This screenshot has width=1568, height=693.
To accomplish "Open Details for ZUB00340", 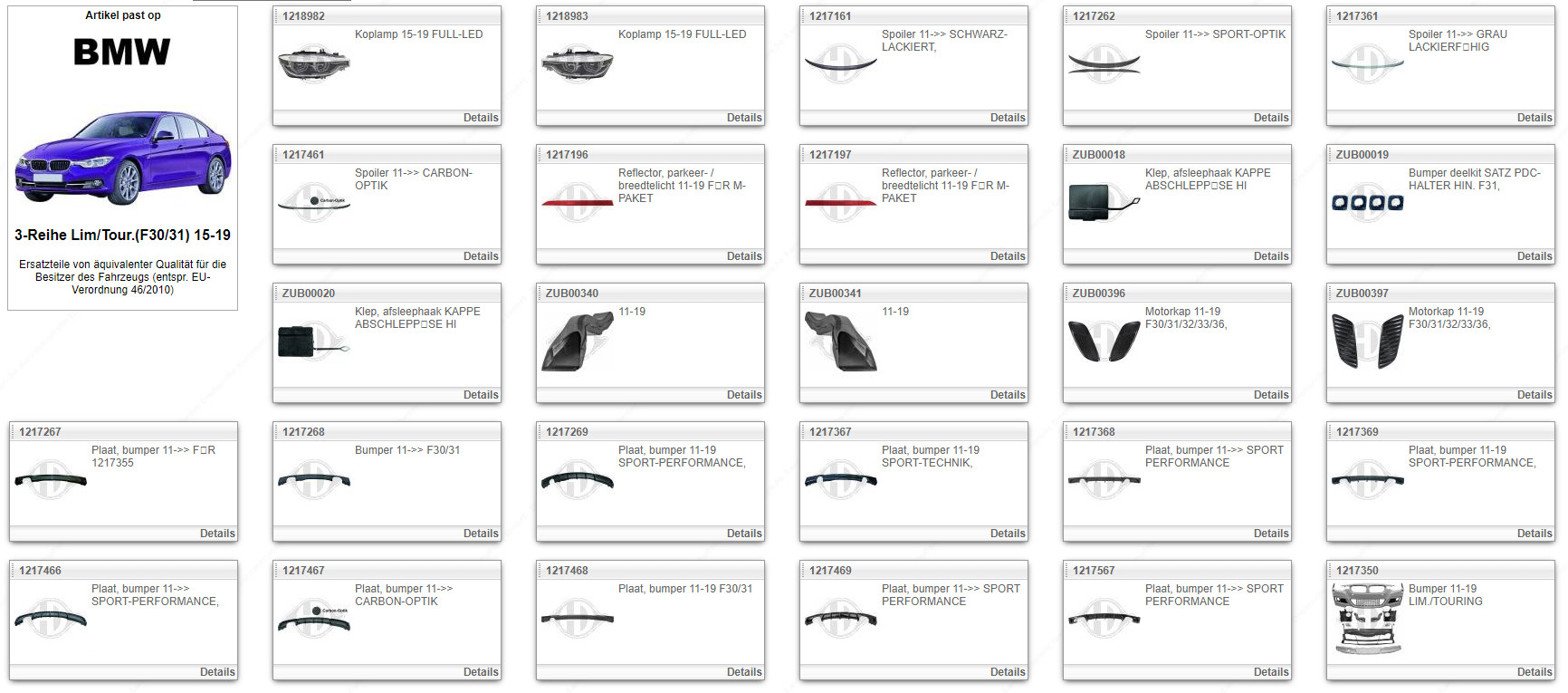I will [744, 395].
